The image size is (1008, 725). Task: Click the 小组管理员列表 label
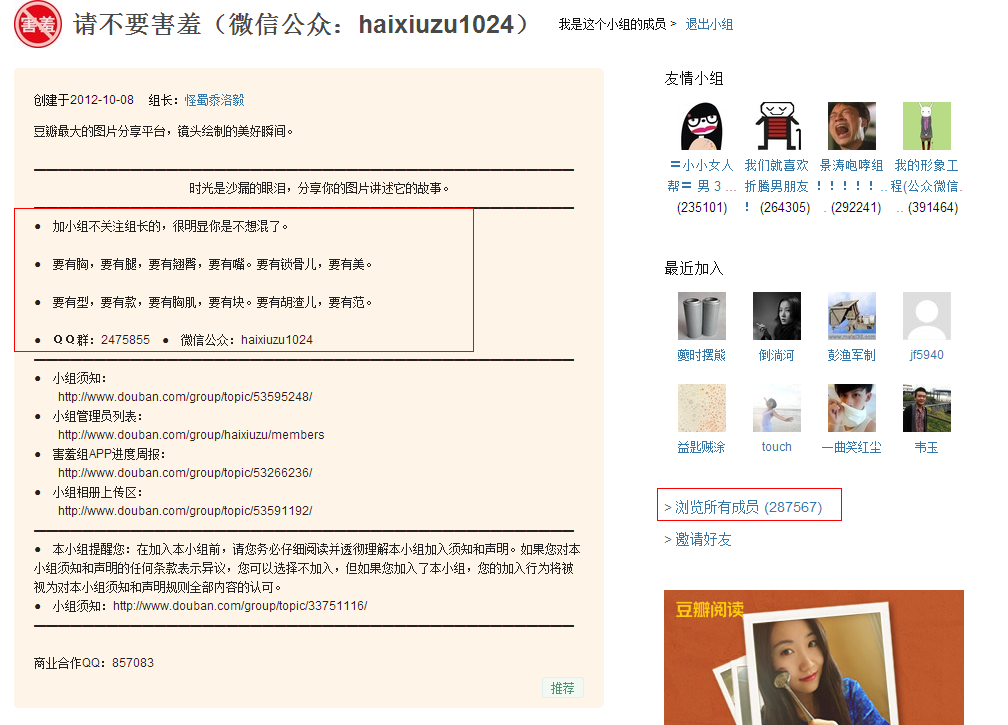tap(98, 416)
